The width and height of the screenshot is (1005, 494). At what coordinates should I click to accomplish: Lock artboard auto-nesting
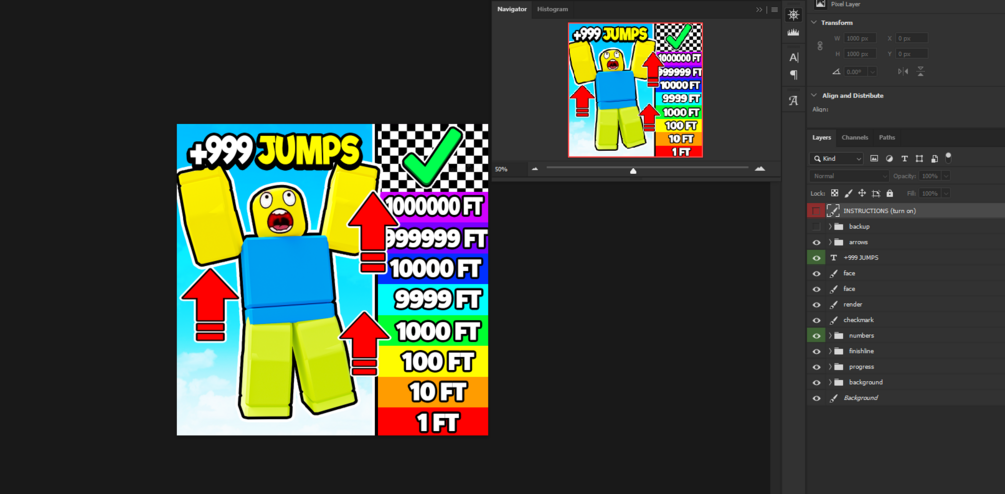(876, 193)
